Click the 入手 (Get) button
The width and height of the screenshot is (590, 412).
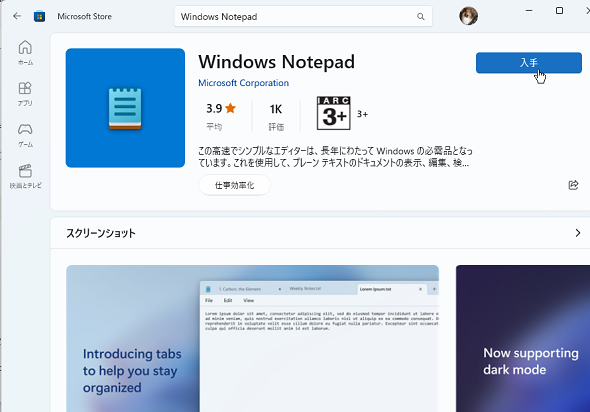(x=529, y=63)
